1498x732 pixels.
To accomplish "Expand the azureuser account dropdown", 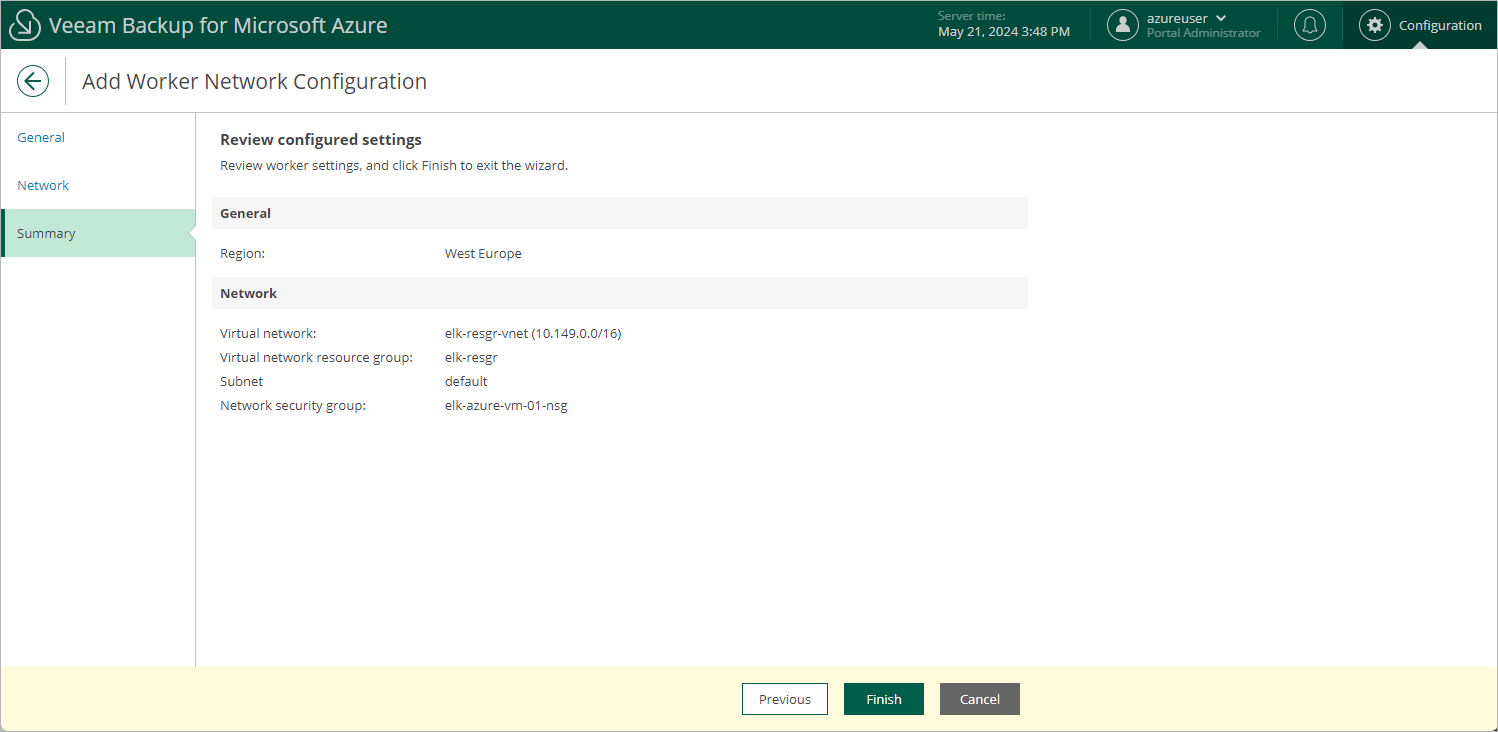I will [x=1221, y=18].
